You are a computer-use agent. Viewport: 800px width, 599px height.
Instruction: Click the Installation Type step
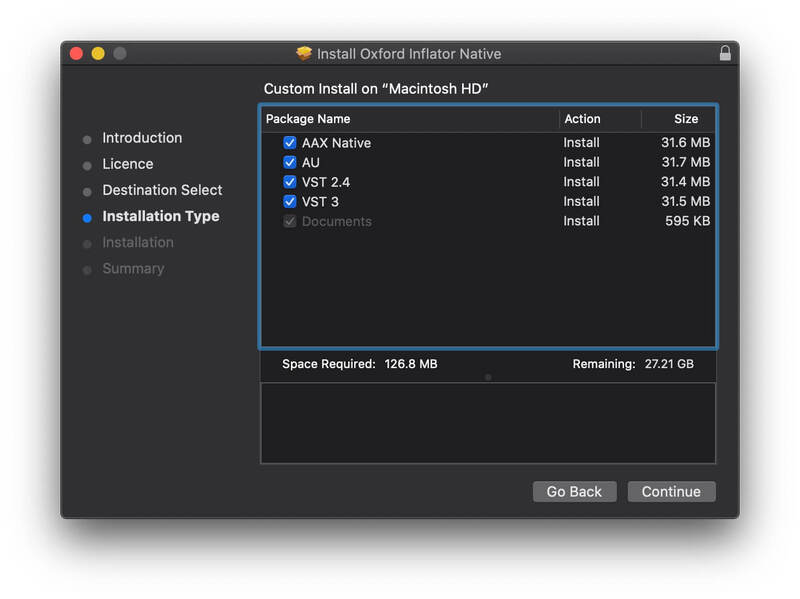160,216
